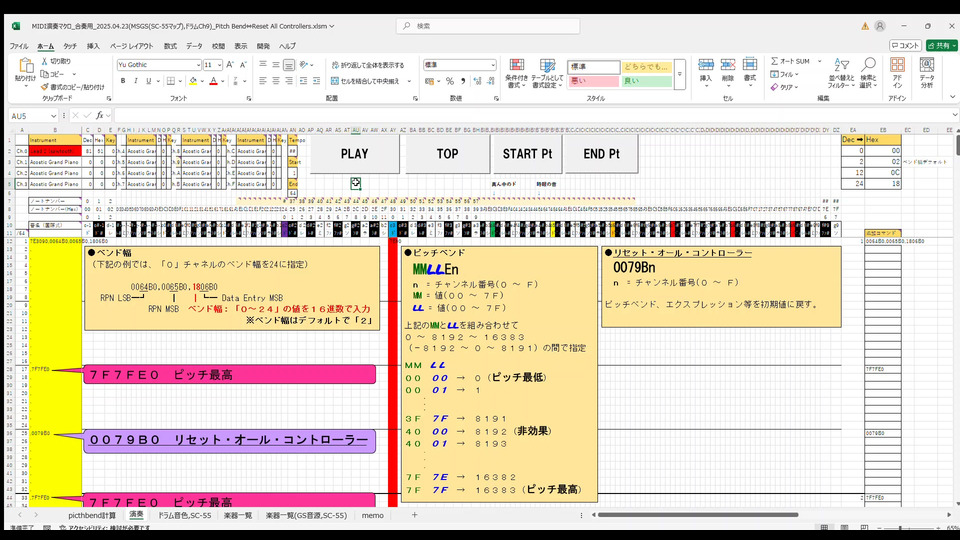Open the Data Analysis tool

927,72
